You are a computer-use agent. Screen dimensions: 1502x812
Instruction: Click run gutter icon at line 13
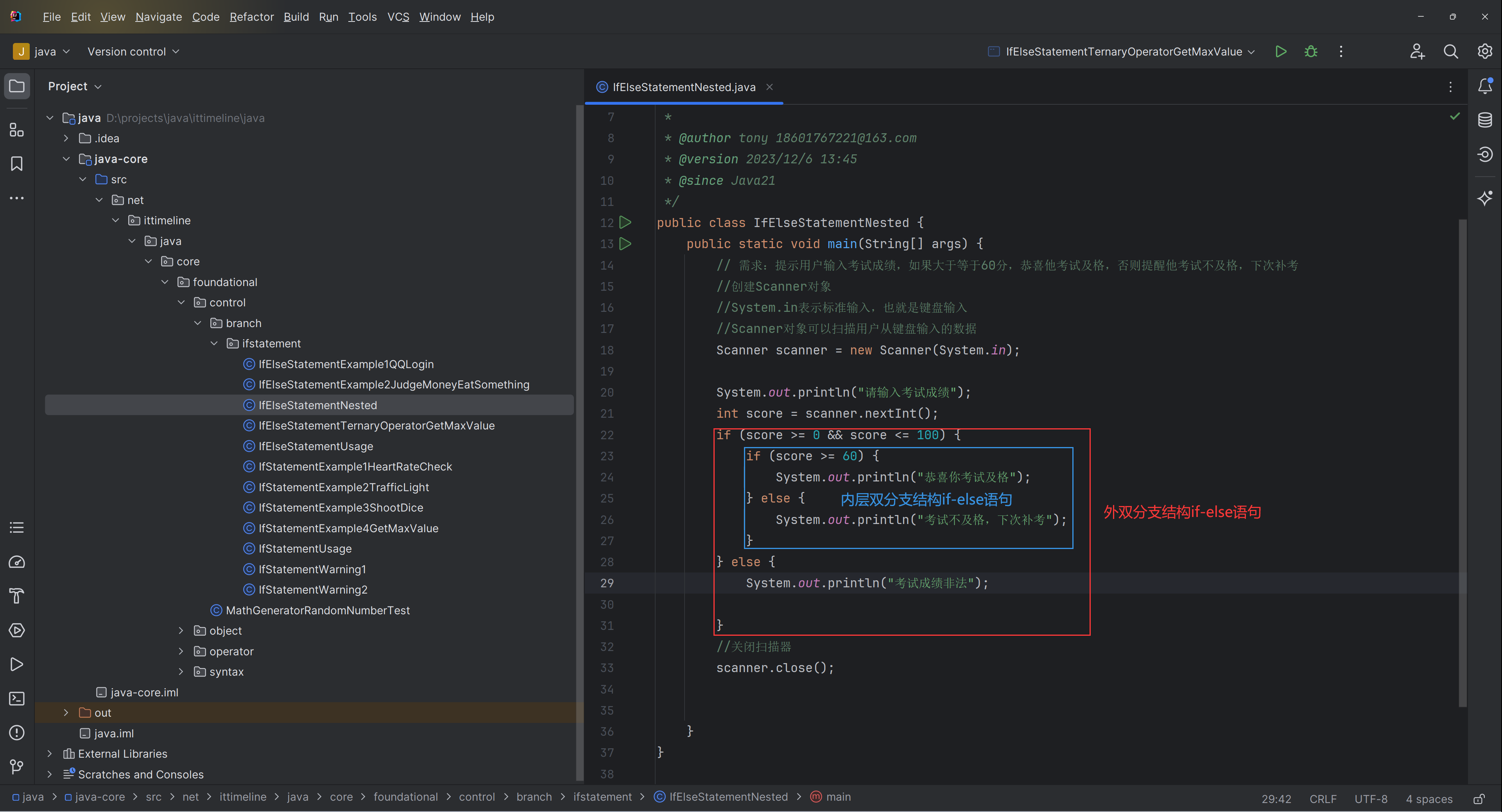coord(625,244)
